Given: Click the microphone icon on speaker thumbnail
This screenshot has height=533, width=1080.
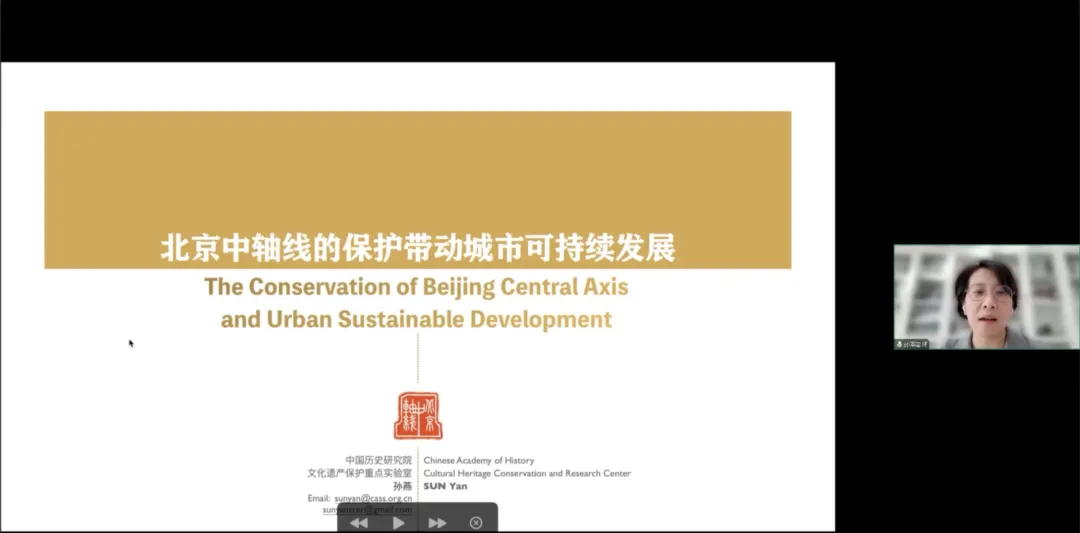Looking at the screenshot, I should pyautogui.click(x=900, y=344).
